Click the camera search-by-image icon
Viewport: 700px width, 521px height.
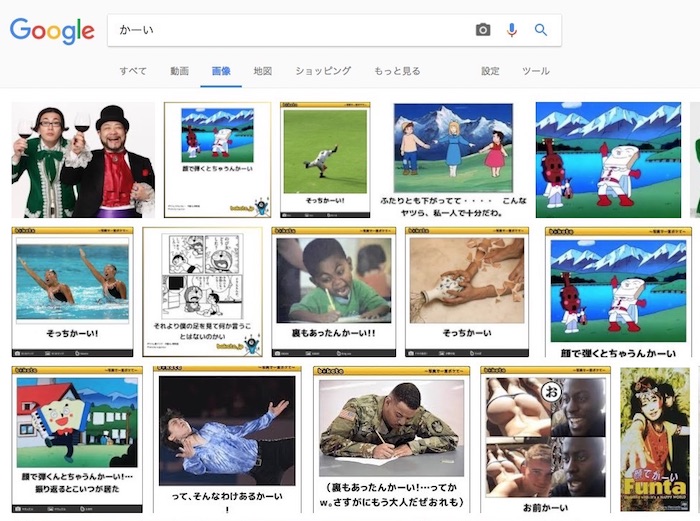pyautogui.click(x=483, y=30)
